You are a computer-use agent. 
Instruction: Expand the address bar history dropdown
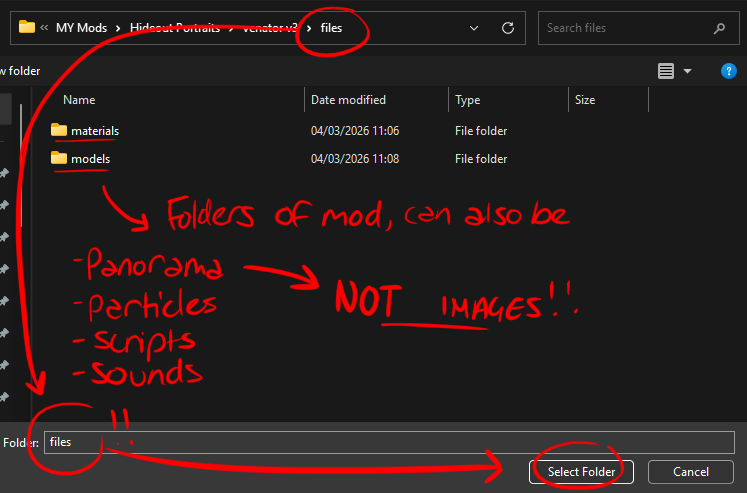(474, 28)
